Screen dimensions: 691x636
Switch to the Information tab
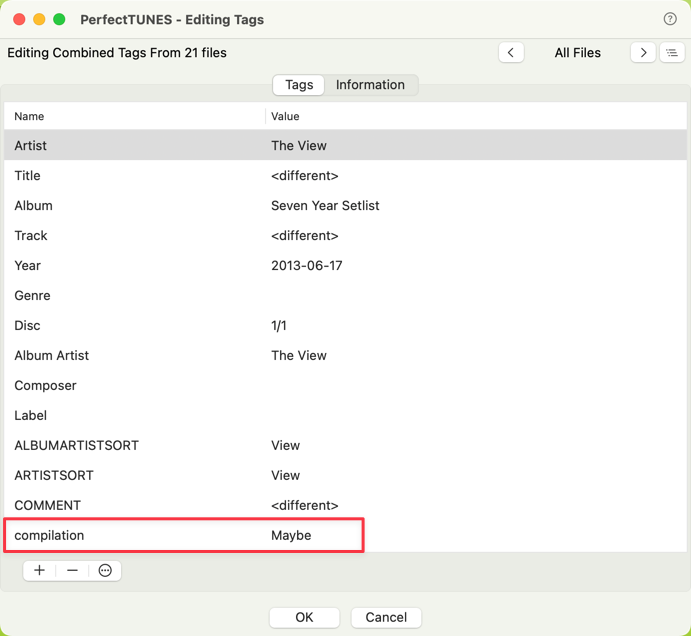tap(370, 85)
